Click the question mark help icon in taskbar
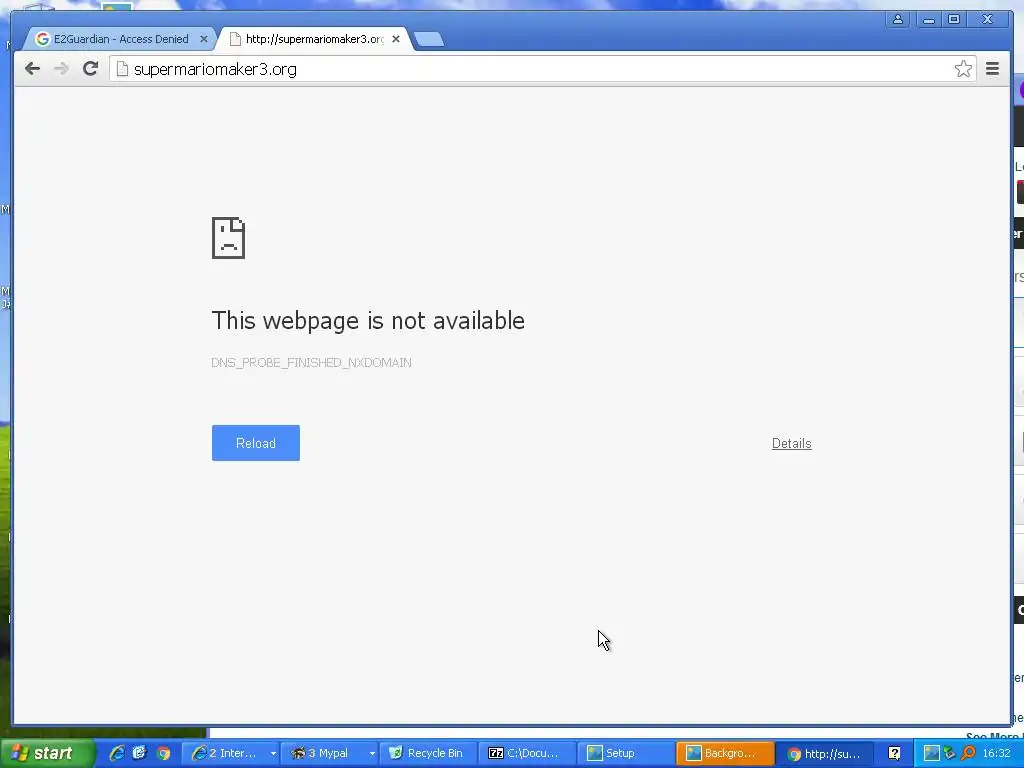This screenshot has width=1024, height=768. 894,754
